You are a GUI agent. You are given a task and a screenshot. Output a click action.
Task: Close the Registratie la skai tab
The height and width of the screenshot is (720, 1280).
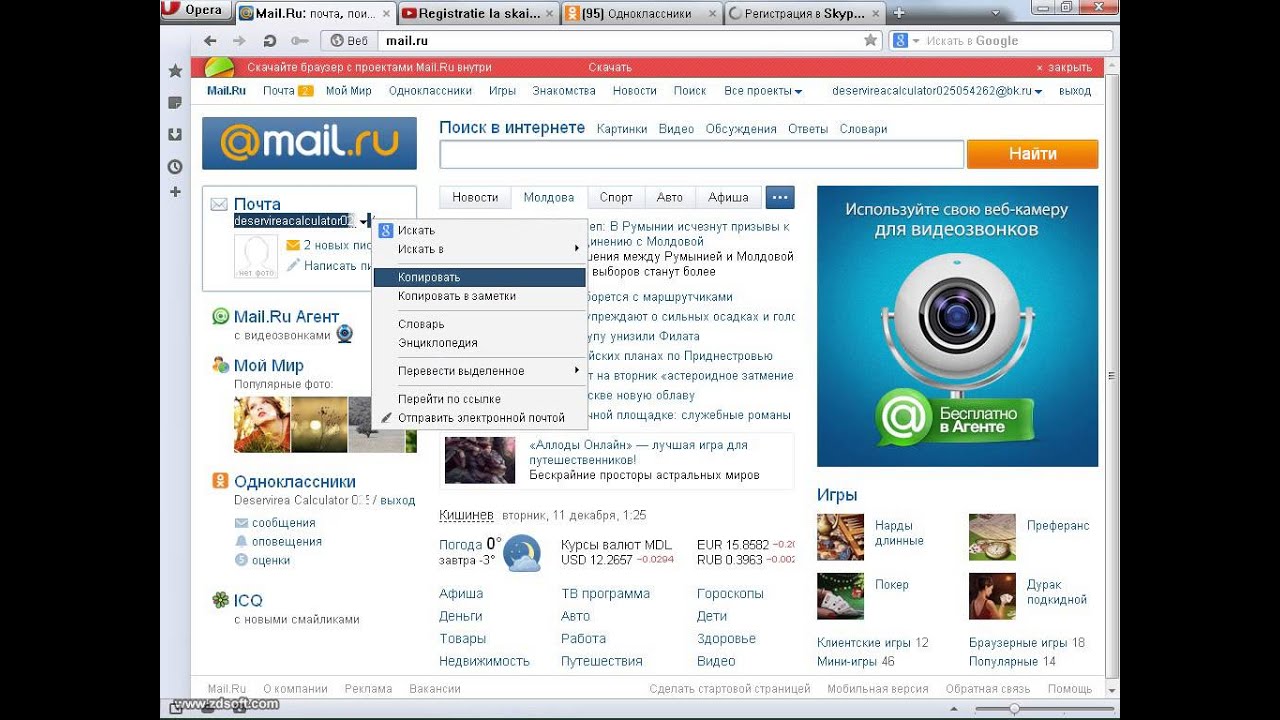point(548,13)
